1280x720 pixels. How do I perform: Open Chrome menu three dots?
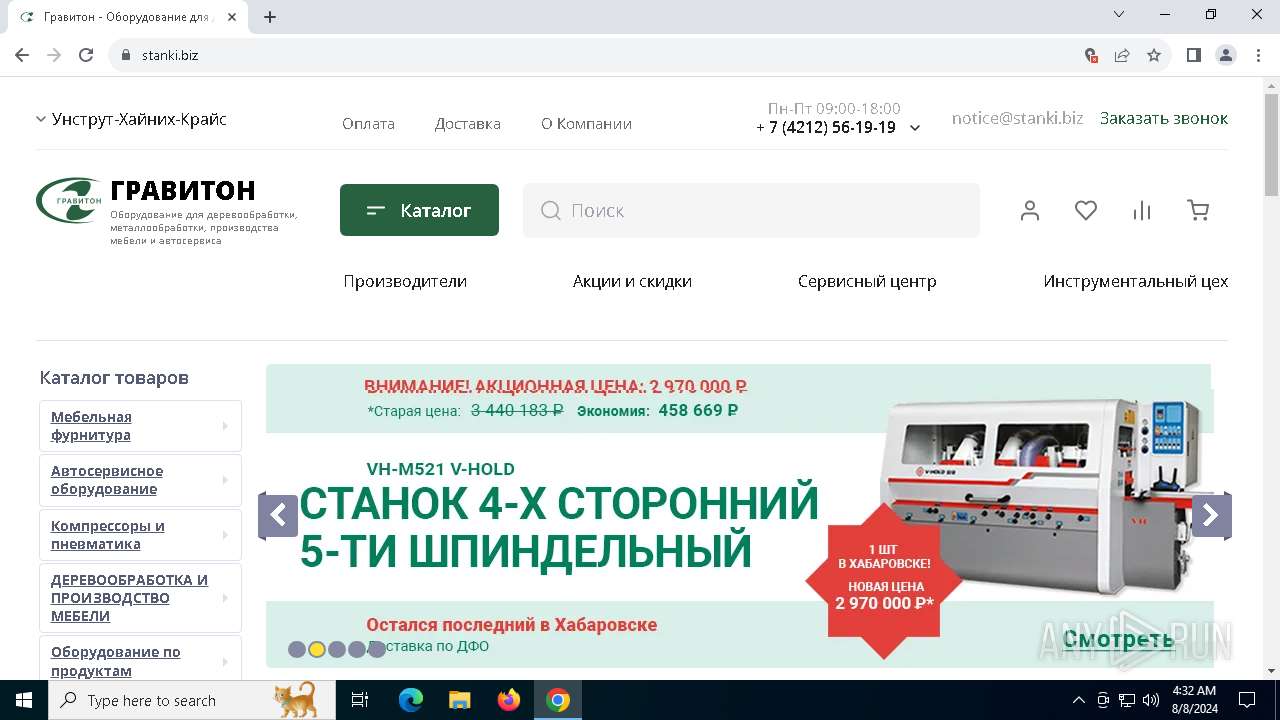point(1257,55)
